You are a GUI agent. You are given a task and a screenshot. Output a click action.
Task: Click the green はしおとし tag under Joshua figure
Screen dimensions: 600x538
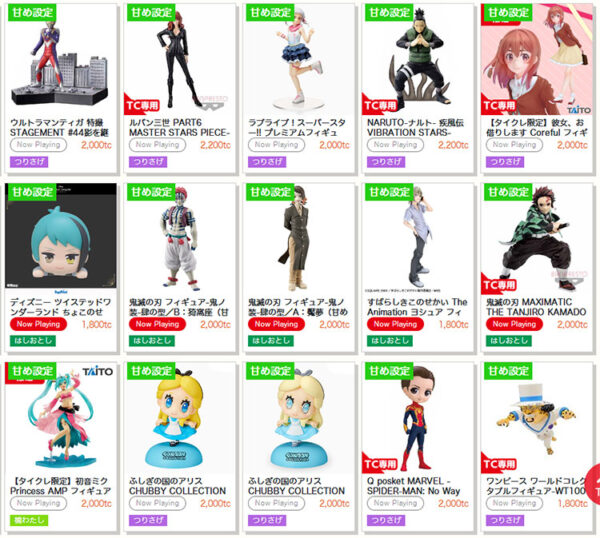coord(390,341)
